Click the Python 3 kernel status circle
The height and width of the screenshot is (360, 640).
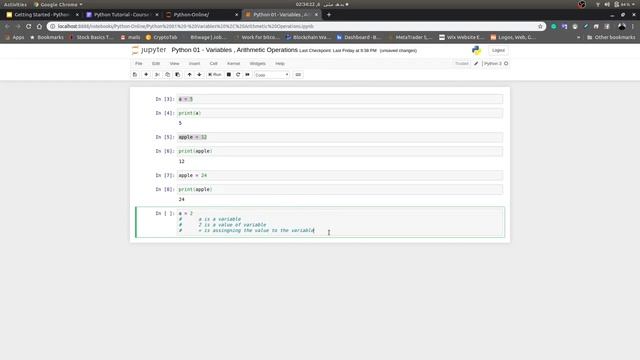point(506,64)
